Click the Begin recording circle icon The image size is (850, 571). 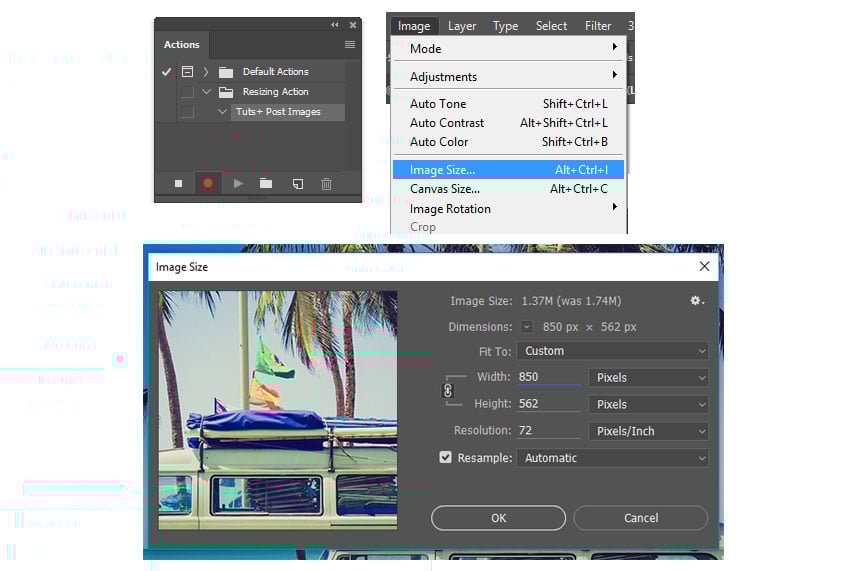[x=208, y=184]
